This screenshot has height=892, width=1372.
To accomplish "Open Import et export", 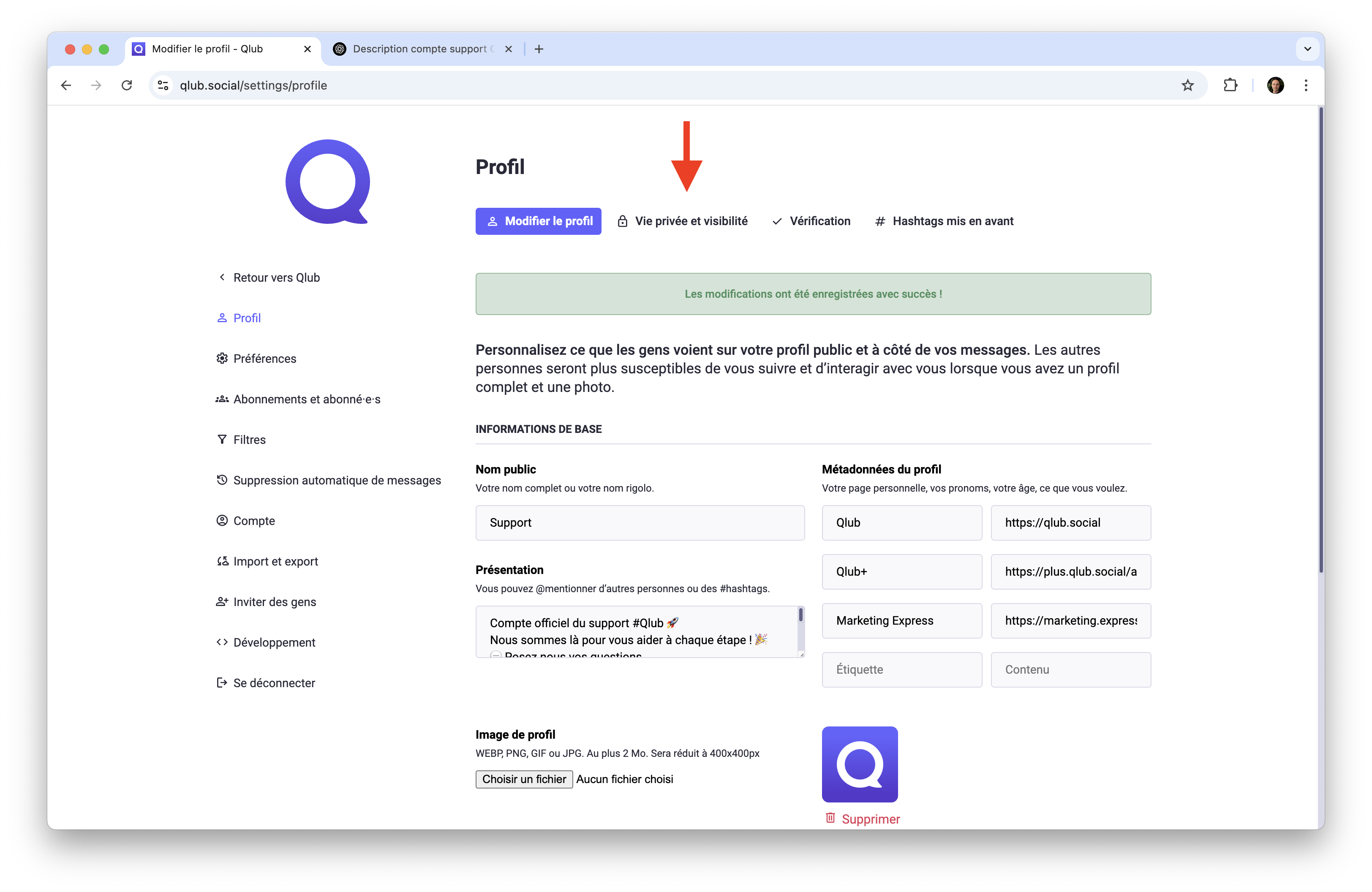I will [x=267, y=561].
